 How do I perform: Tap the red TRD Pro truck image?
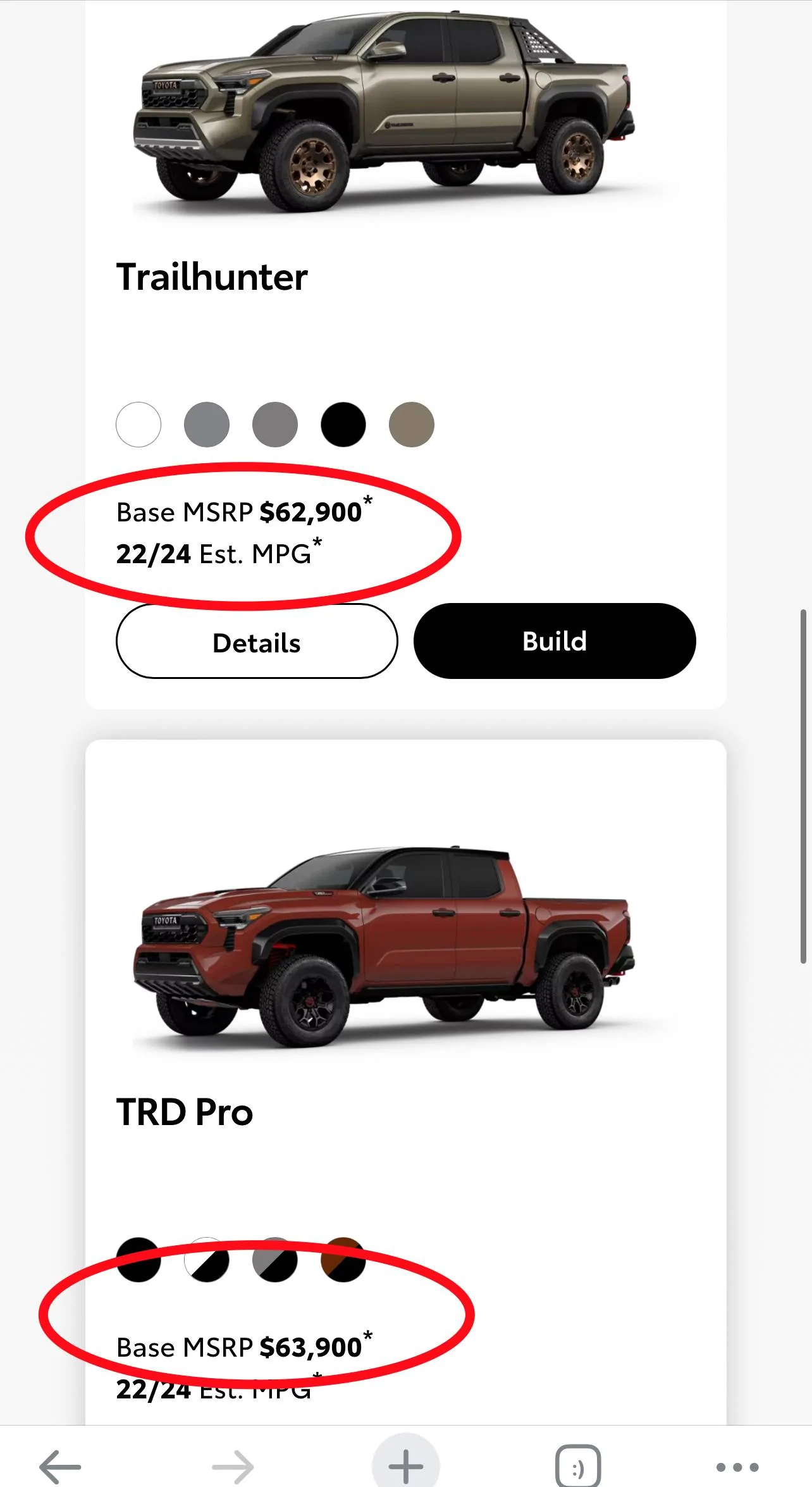pos(383,946)
